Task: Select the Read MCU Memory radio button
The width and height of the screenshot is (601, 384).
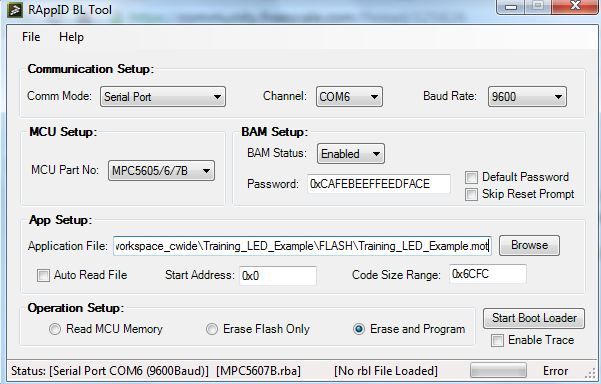Action: click(55, 329)
